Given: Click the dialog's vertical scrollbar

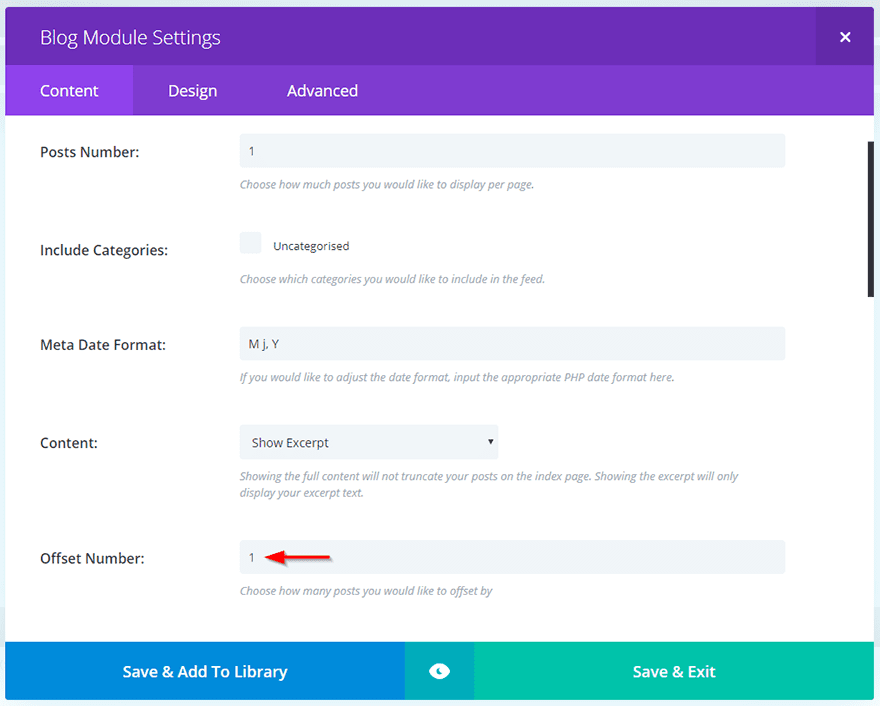Looking at the screenshot, I should tap(870, 220).
